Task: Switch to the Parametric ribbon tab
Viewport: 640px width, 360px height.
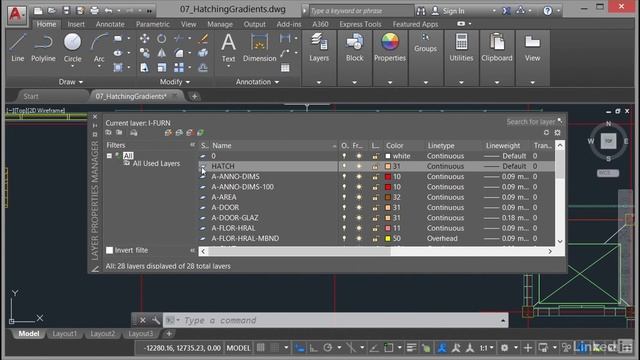Action: coord(153,24)
